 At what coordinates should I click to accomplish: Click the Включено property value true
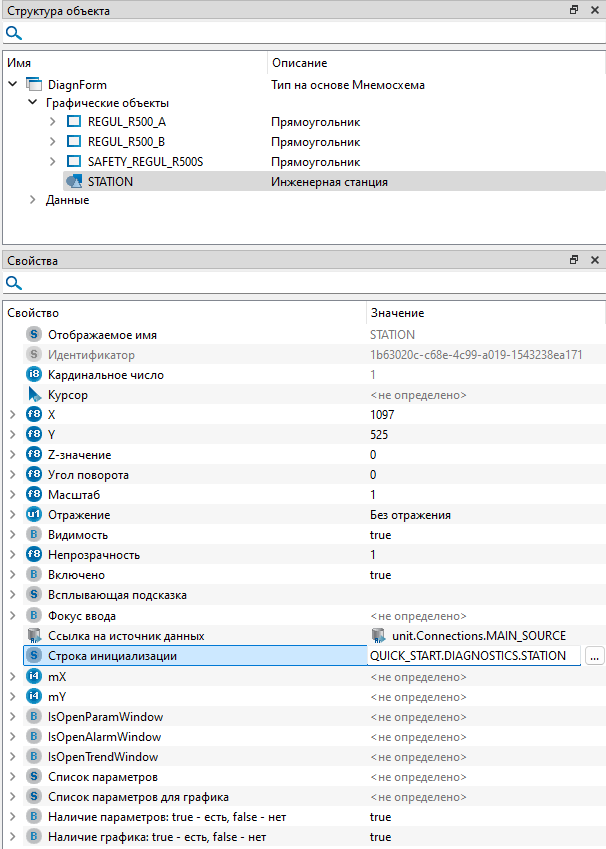point(380,575)
